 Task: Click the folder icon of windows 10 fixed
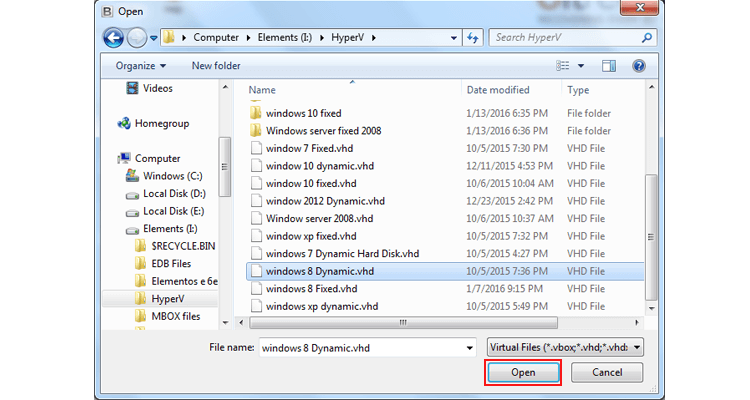pos(256,113)
